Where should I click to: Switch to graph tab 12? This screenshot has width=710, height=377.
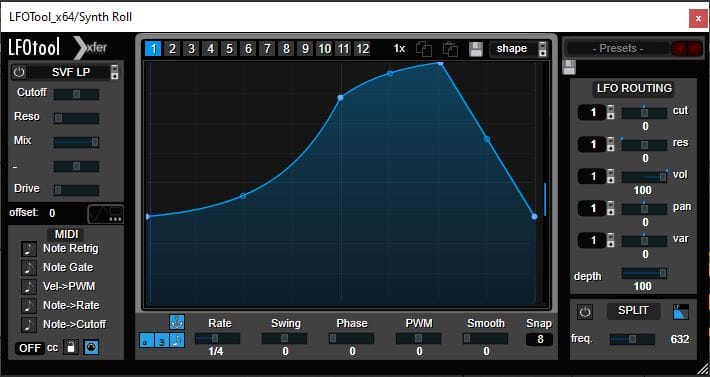tap(362, 48)
